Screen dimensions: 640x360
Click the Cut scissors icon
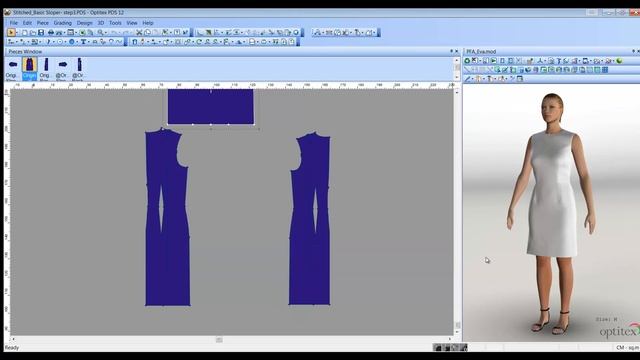click(x=139, y=32)
